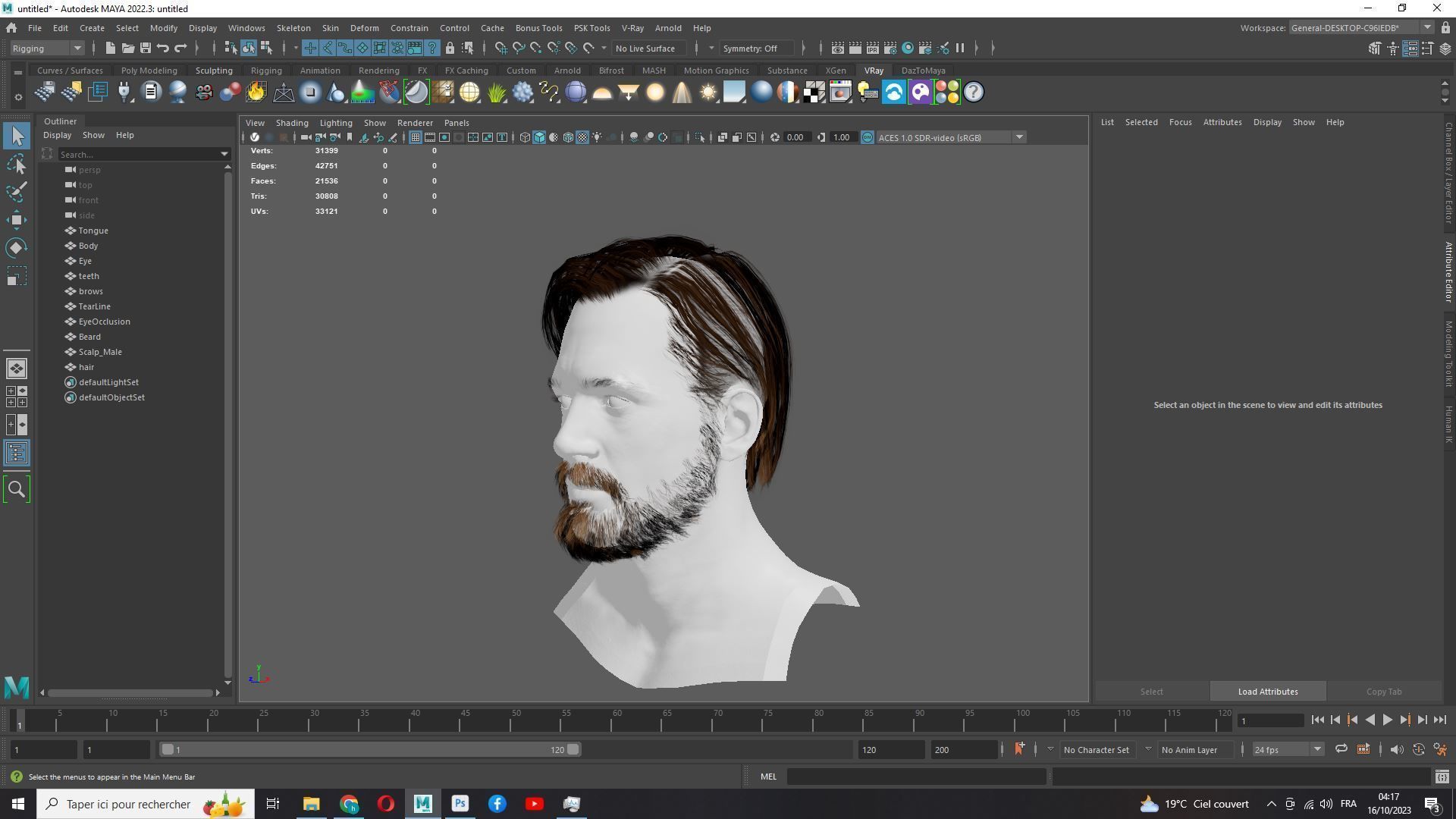Toggle playback loop mode button
Viewport: 1456px width, 819px height.
click(1341, 749)
